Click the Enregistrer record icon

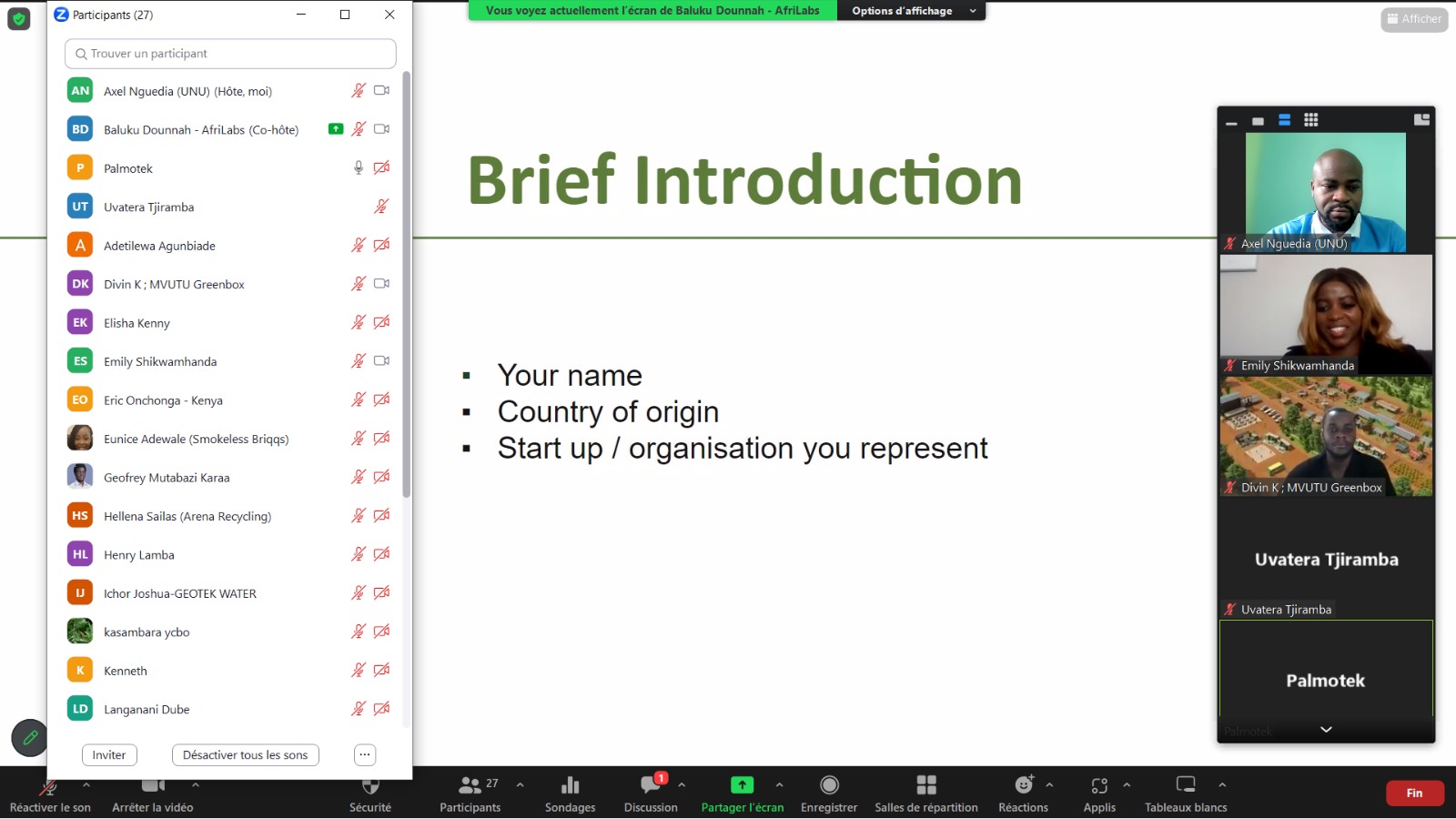[829, 785]
